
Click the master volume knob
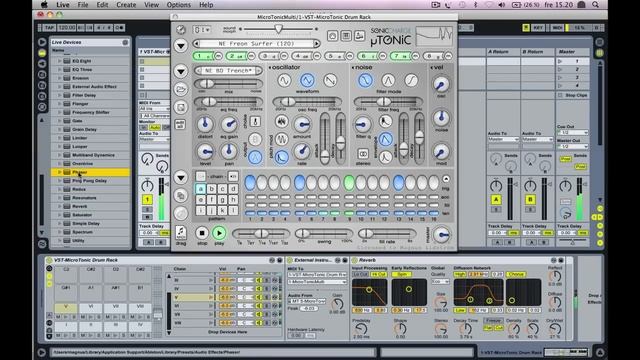(x=441, y=235)
